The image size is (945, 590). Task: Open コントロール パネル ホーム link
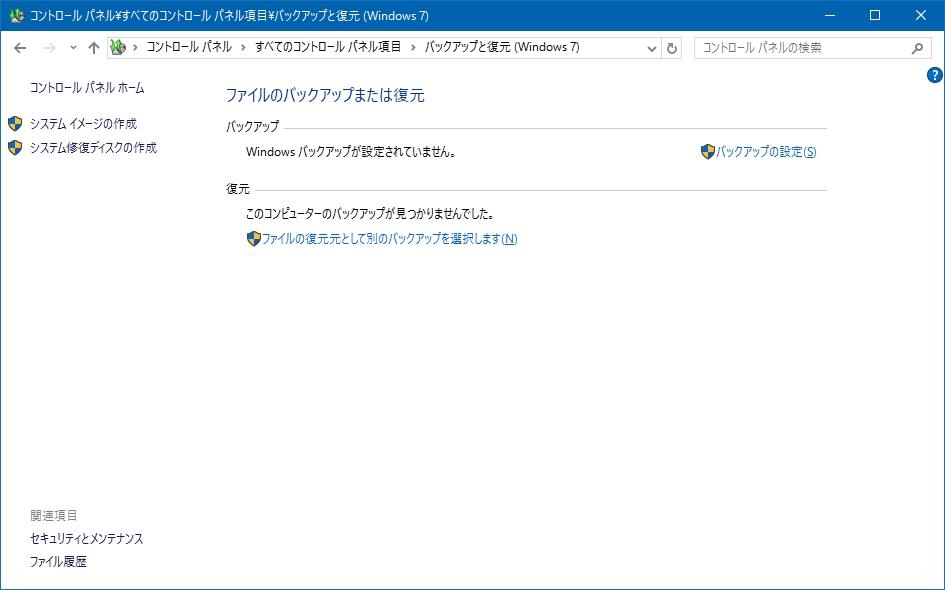point(87,88)
